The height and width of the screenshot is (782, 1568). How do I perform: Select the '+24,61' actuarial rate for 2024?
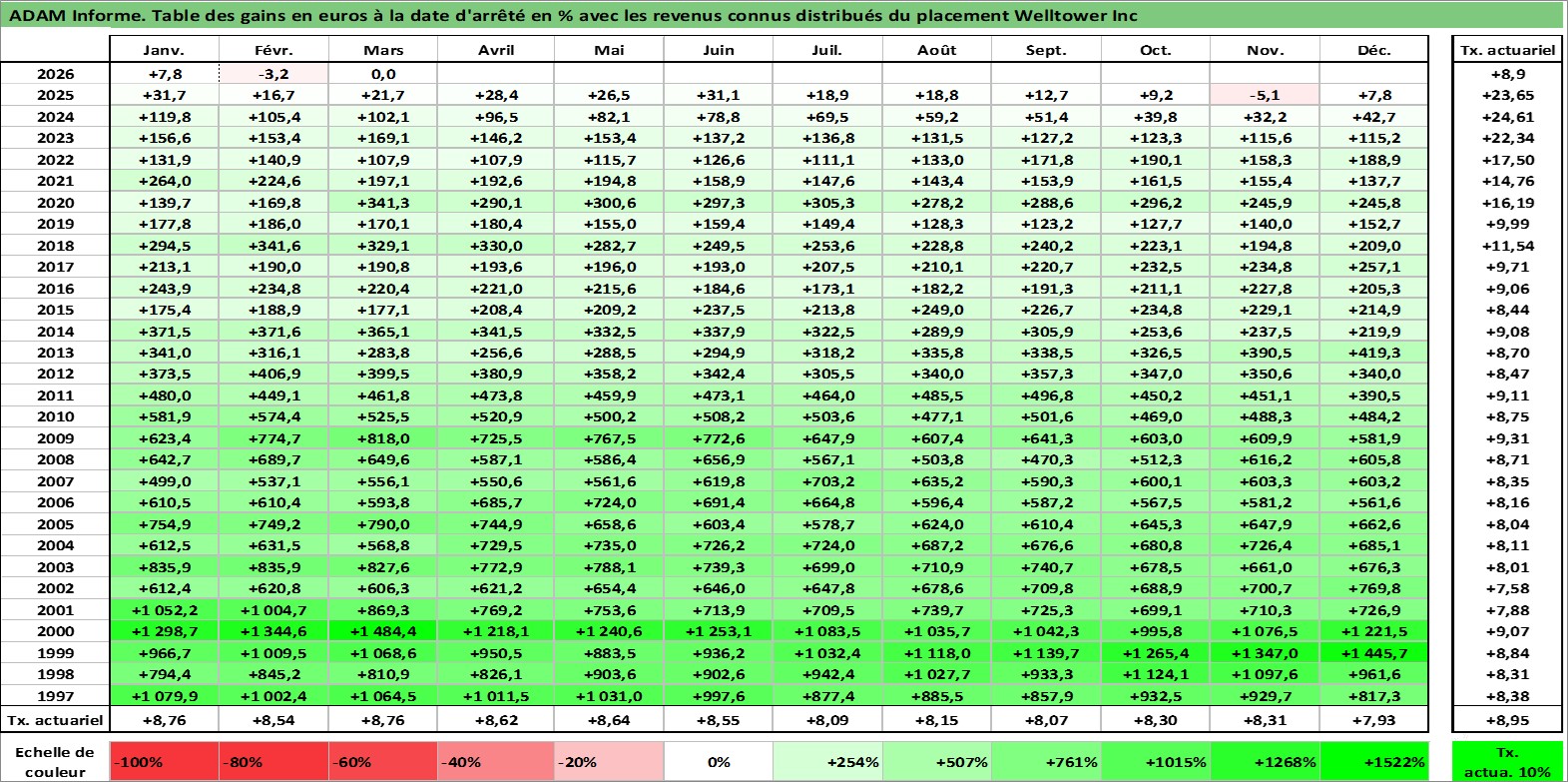[x=1507, y=117]
